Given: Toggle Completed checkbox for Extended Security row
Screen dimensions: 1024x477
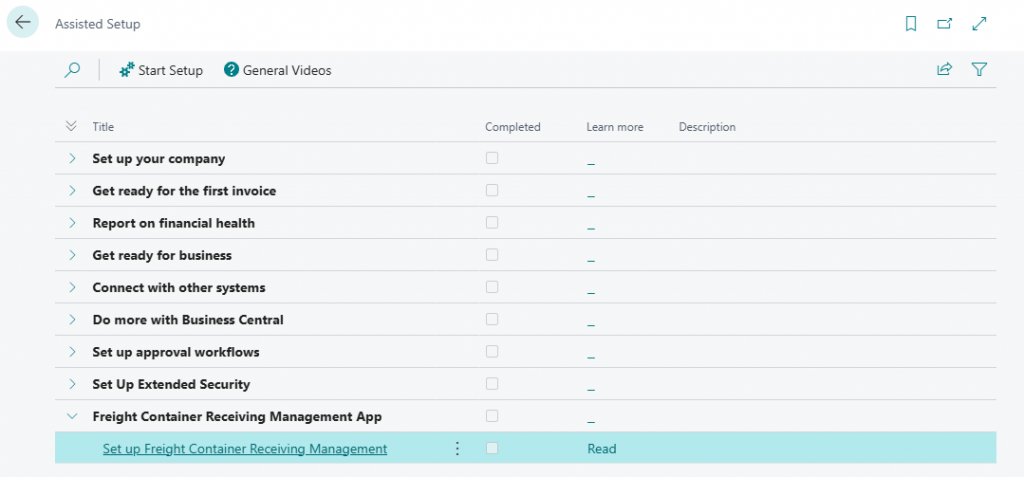Looking at the screenshot, I should (x=492, y=384).
